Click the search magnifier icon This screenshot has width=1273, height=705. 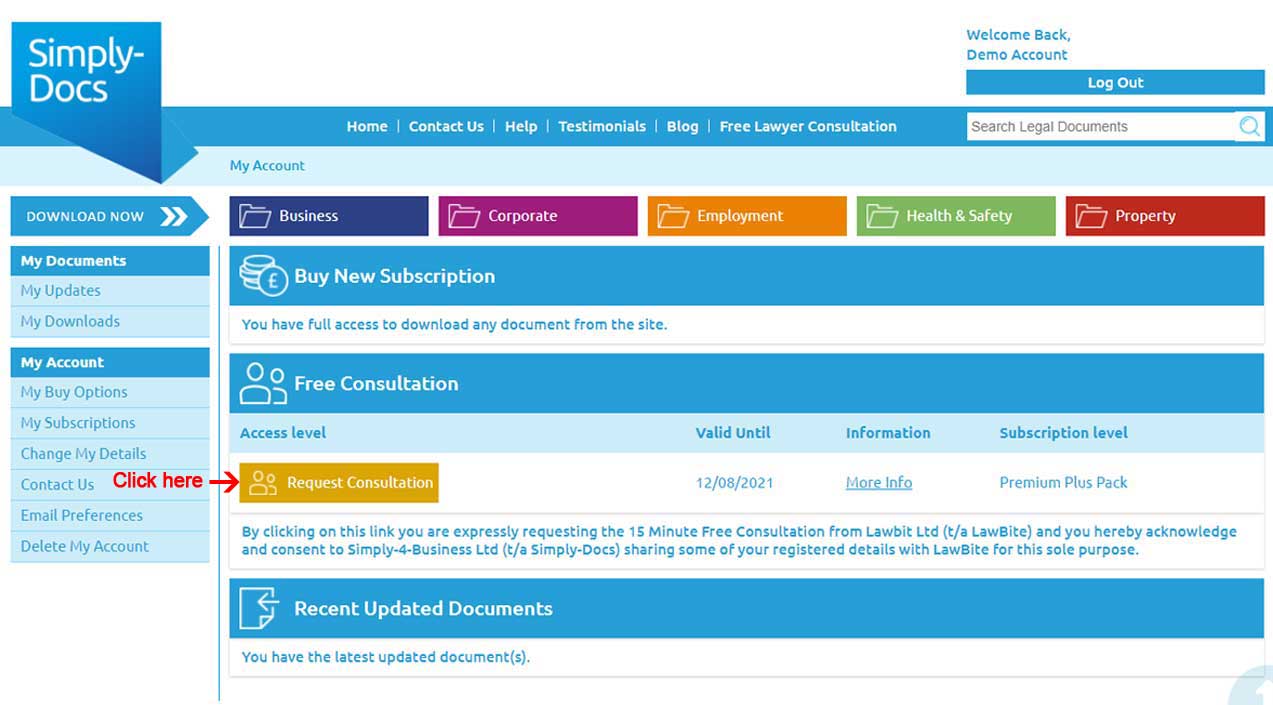pyautogui.click(x=1249, y=126)
